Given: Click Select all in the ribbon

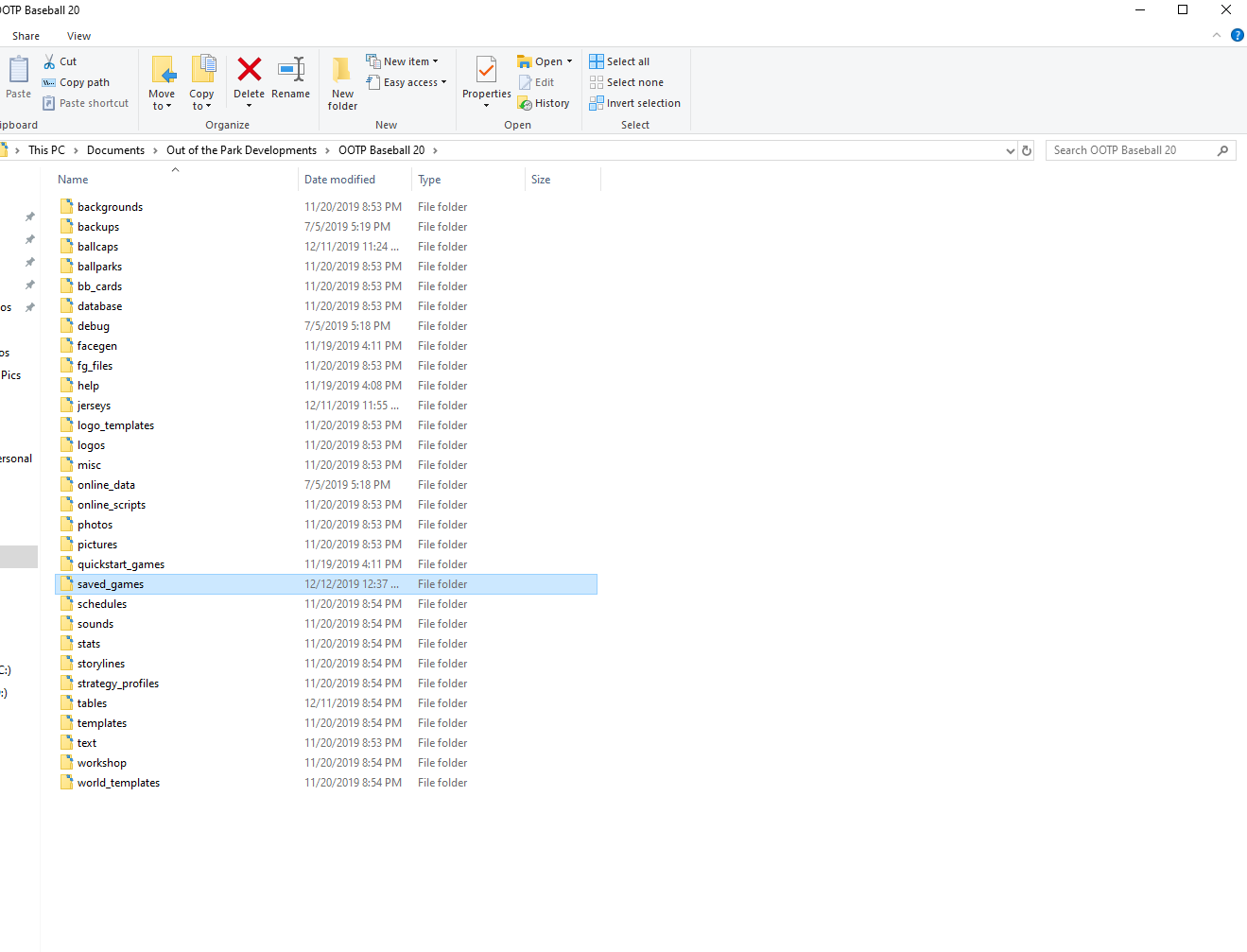Looking at the screenshot, I should [x=619, y=61].
